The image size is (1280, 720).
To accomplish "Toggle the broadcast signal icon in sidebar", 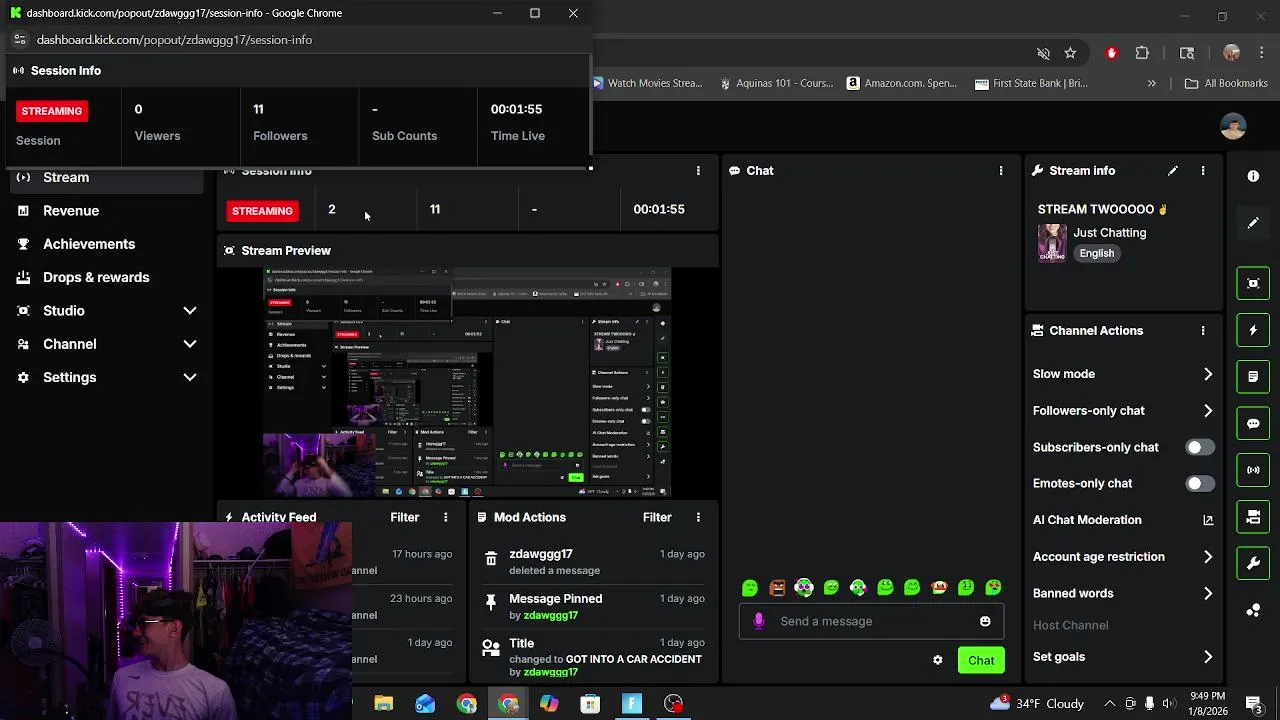I will click(x=1253, y=470).
